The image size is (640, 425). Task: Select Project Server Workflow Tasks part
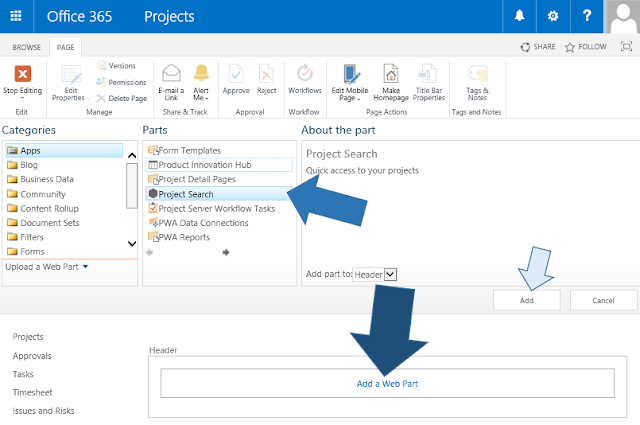[211, 209]
